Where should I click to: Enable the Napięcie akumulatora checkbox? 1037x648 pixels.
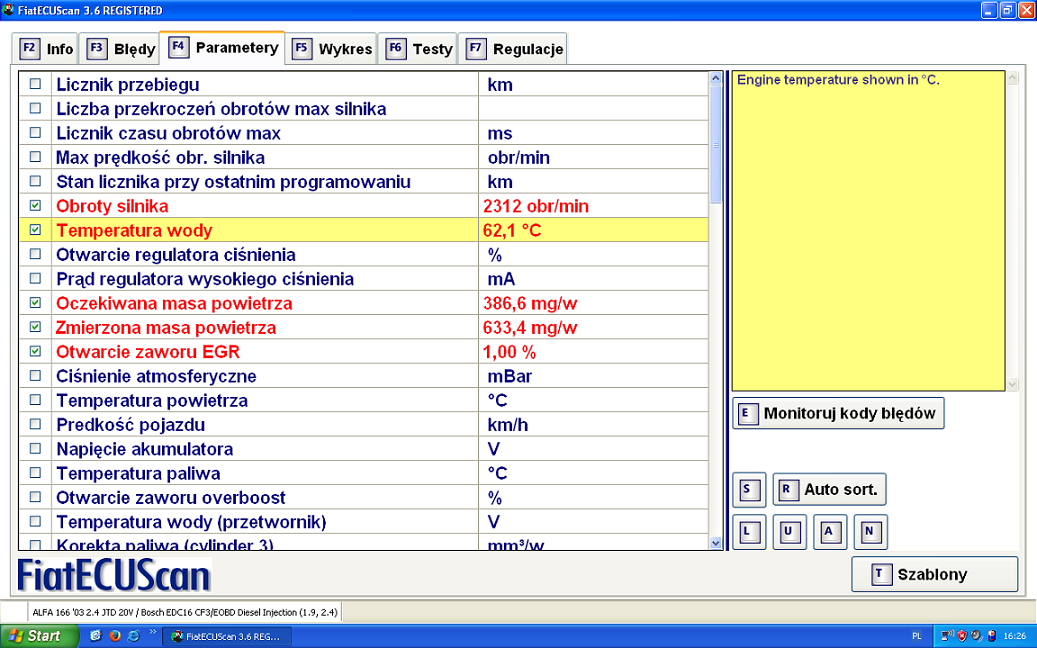pyautogui.click(x=36, y=449)
